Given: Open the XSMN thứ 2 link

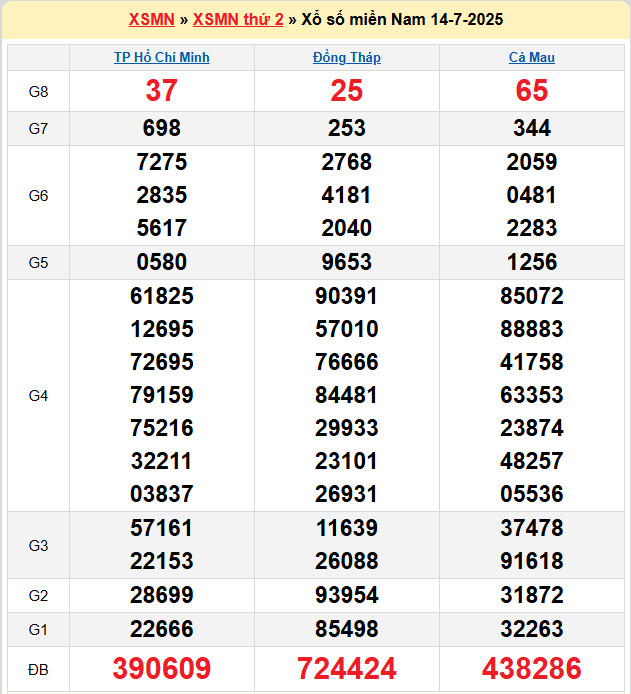Looking at the screenshot, I should click(x=238, y=19).
